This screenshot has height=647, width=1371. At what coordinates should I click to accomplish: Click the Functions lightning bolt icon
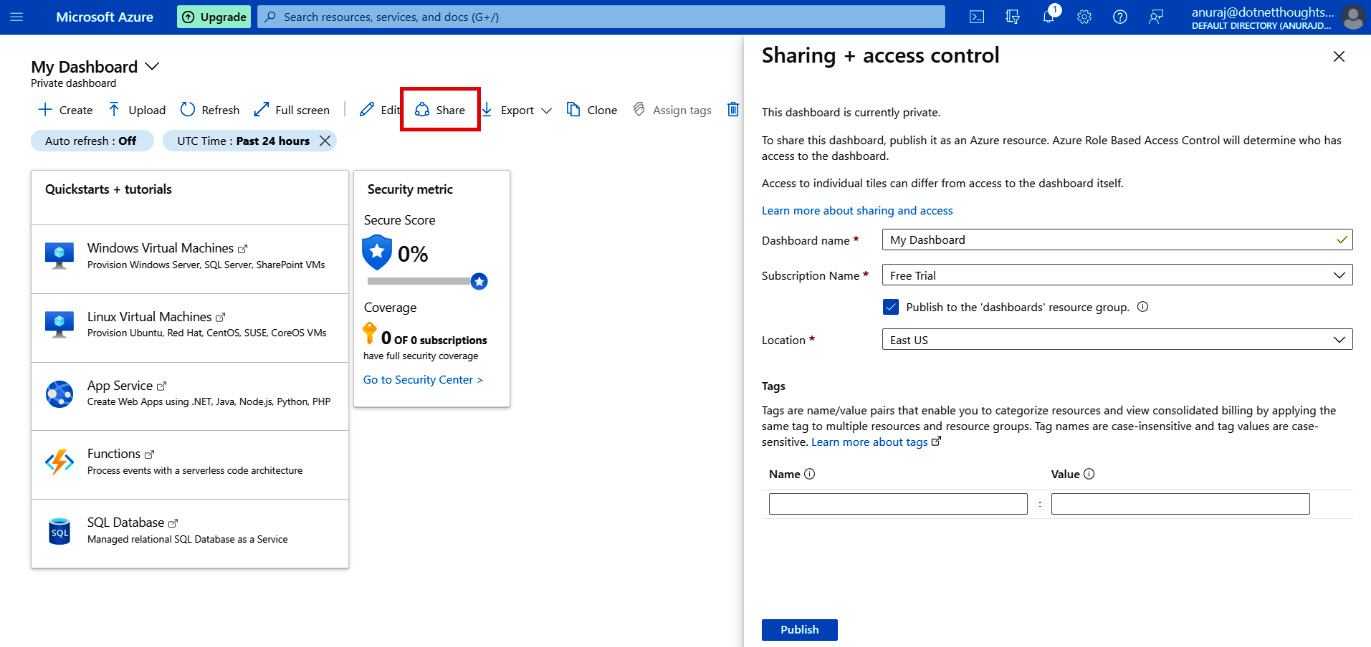(x=59, y=462)
